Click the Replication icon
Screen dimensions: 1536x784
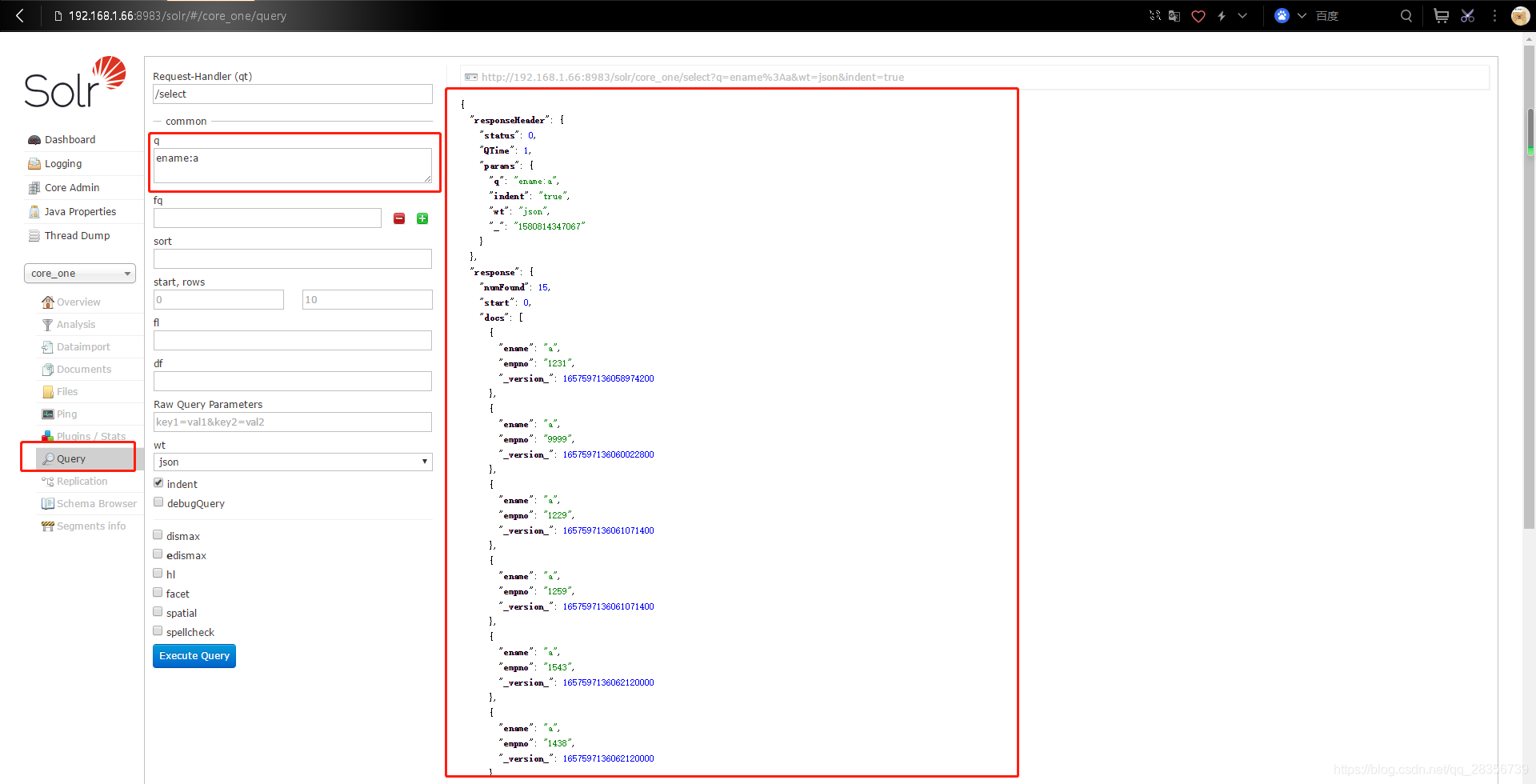(x=48, y=482)
